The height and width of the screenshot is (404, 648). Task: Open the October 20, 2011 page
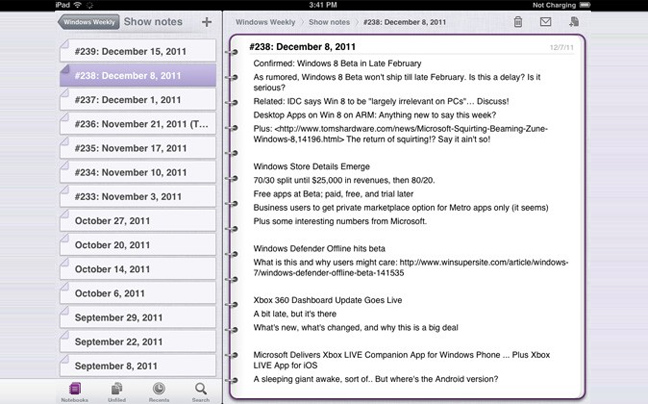click(138, 245)
